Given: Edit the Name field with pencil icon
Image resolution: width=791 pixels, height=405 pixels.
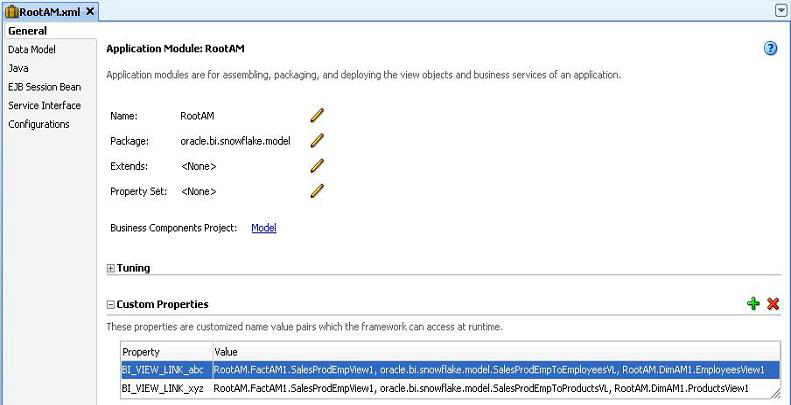Looking at the screenshot, I should coord(317,115).
